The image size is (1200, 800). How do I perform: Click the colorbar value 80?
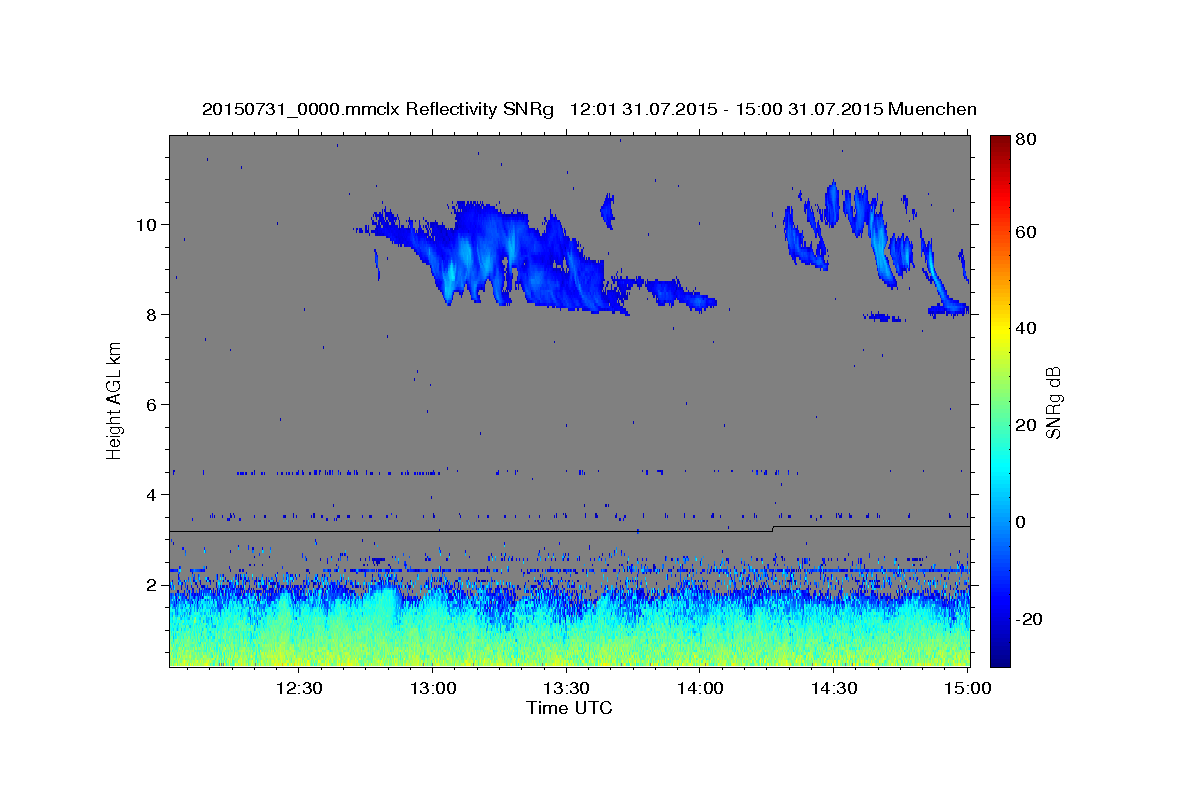[x=1026, y=140]
